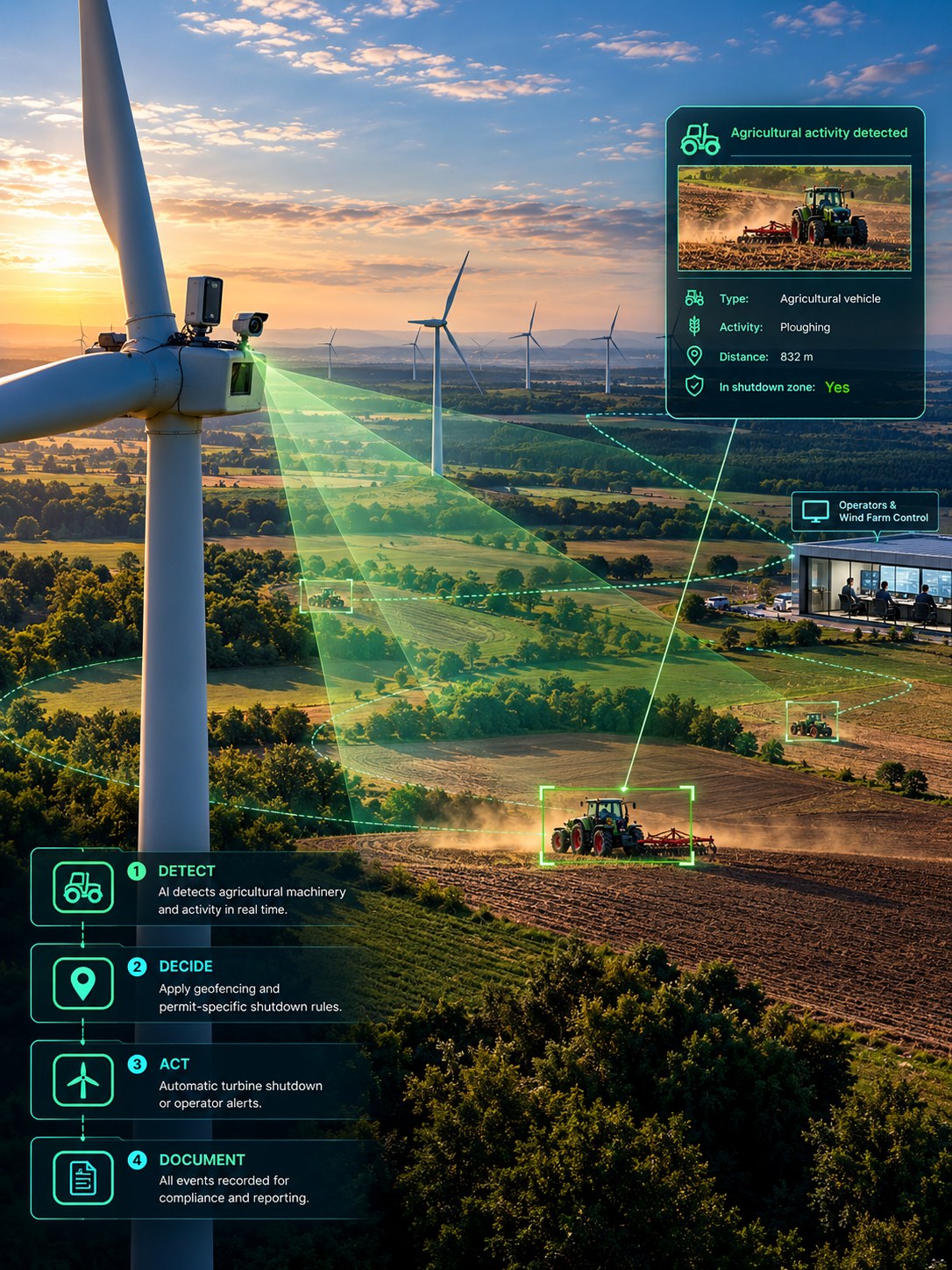Screen dimensions: 952x1270
Task: Click the location pin icon of the DECIDE step
Action: tap(83, 983)
